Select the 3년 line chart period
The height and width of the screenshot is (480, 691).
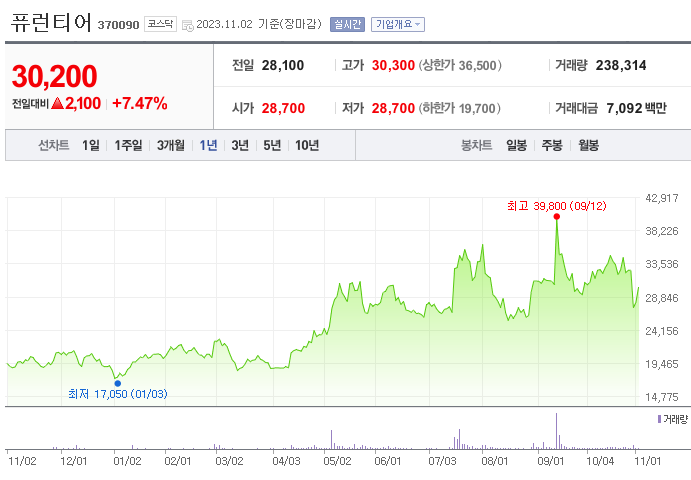point(240,145)
